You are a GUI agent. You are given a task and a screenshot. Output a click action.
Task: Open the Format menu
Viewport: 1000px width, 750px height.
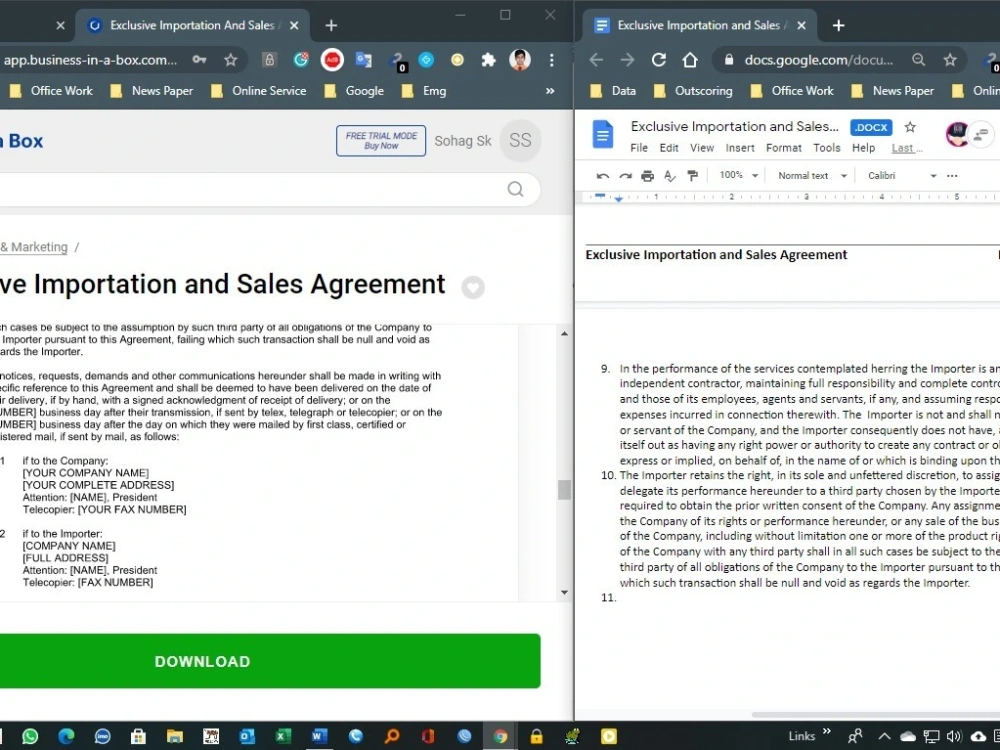784,148
